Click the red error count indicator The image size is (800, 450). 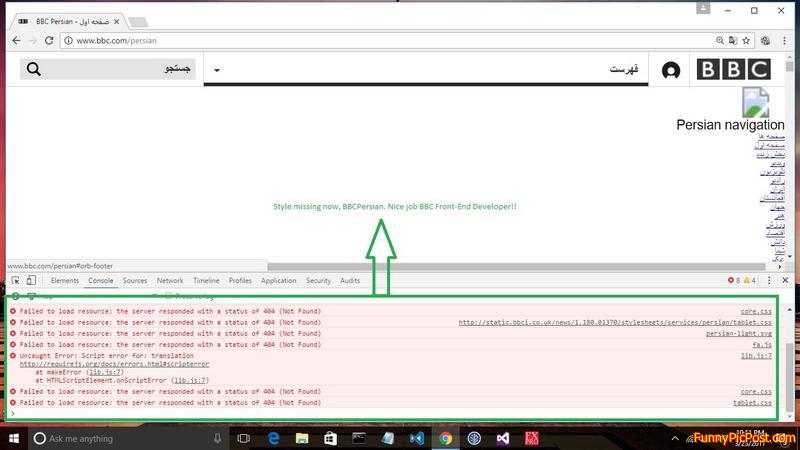tap(734, 280)
